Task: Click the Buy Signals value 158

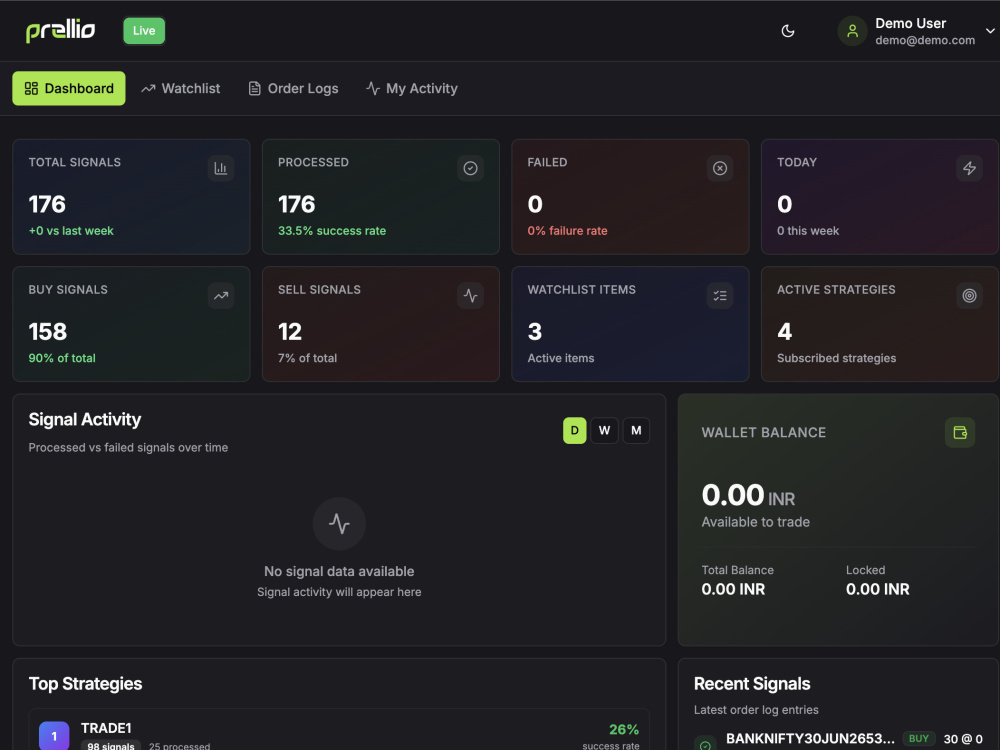Action: [x=48, y=332]
